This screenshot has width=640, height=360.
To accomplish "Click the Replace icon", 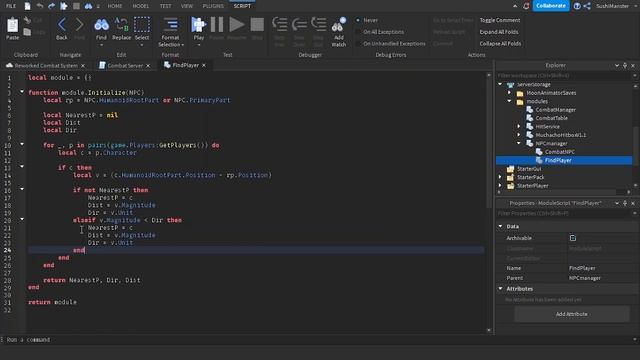I will coord(122,24).
